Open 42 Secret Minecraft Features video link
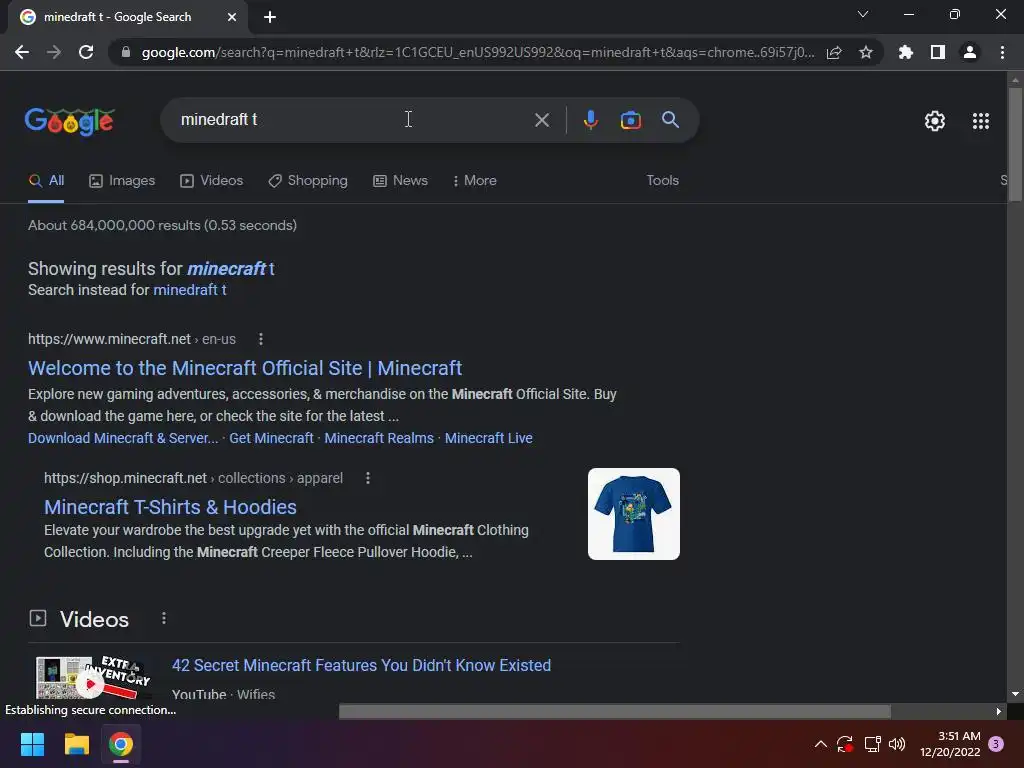The image size is (1024, 768). pos(361,665)
